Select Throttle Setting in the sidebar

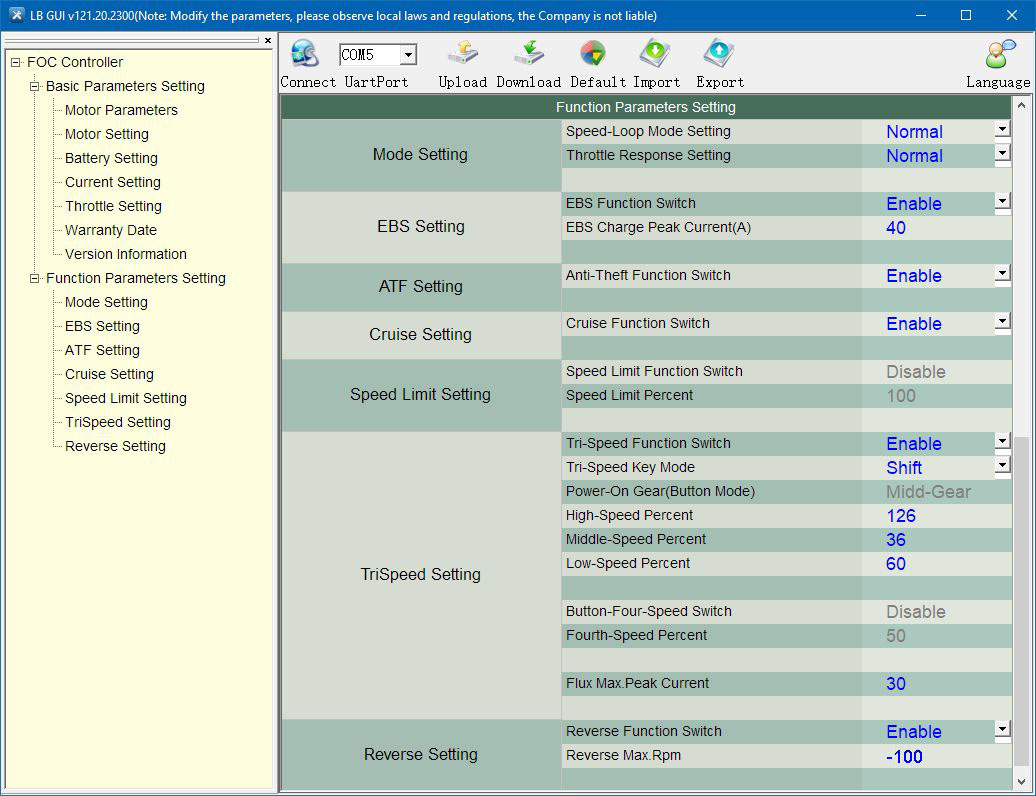click(113, 206)
